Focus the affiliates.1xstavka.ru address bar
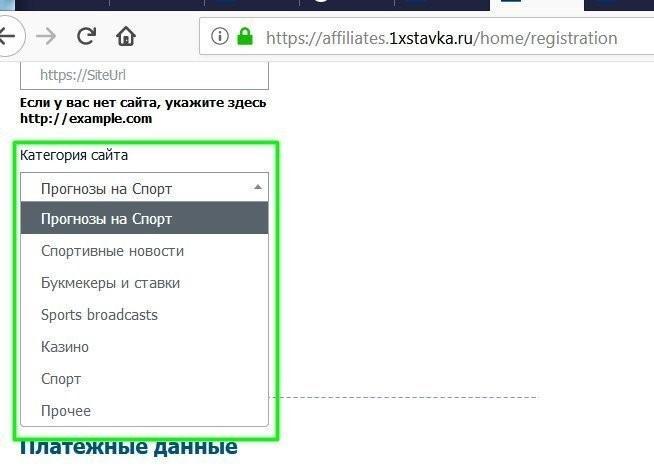Screen dimensions: 654x471 tap(440, 39)
